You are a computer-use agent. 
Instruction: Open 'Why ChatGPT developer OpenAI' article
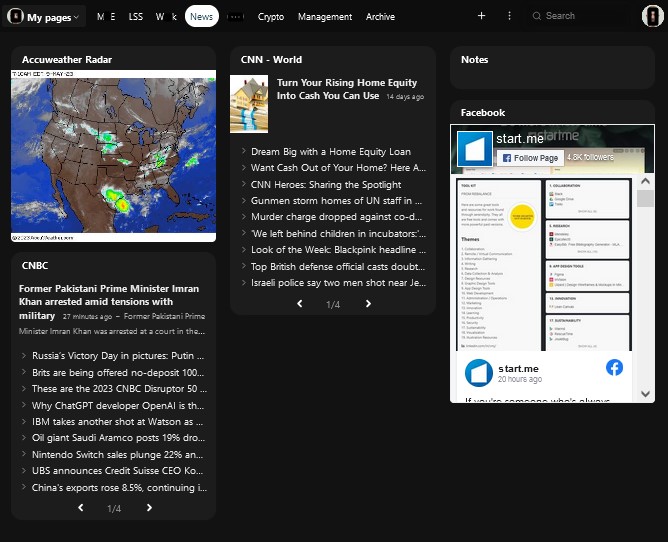click(x=118, y=406)
